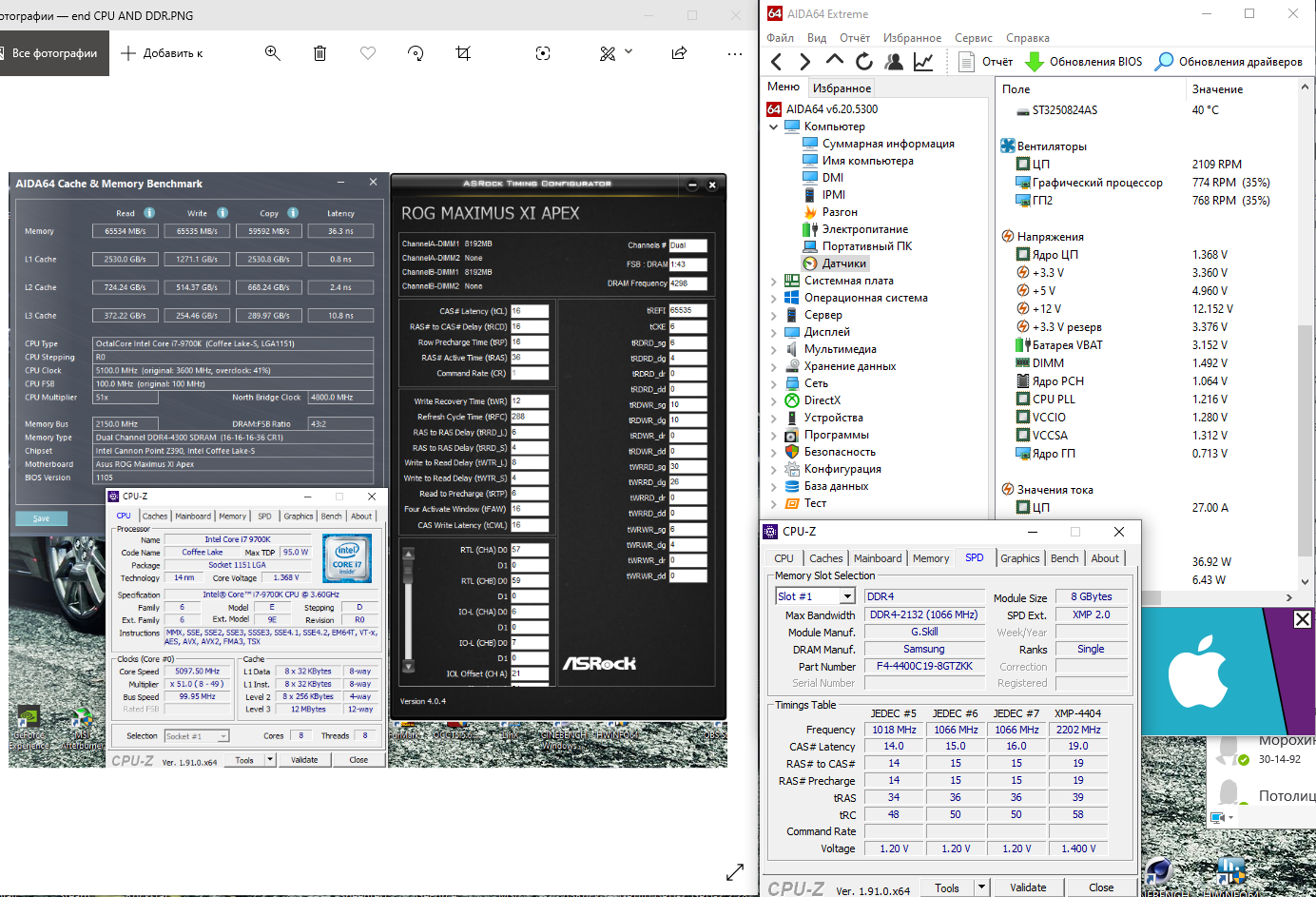Screen dimensions: 1316x897
Task: Go forward in AIDA64 navigation
Action: 805,62
